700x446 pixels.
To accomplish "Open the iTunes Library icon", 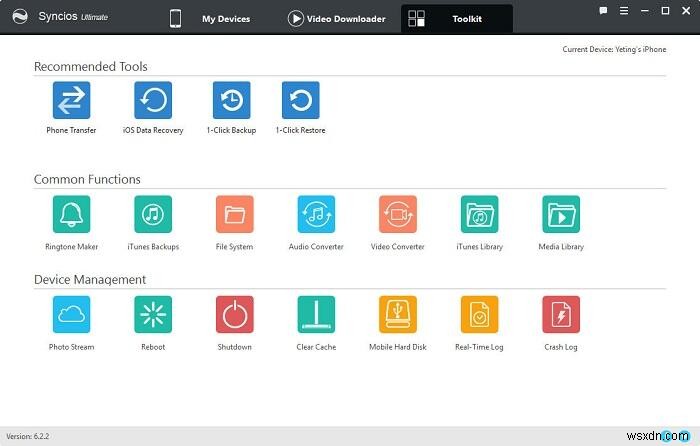I will [x=479, y=214].
